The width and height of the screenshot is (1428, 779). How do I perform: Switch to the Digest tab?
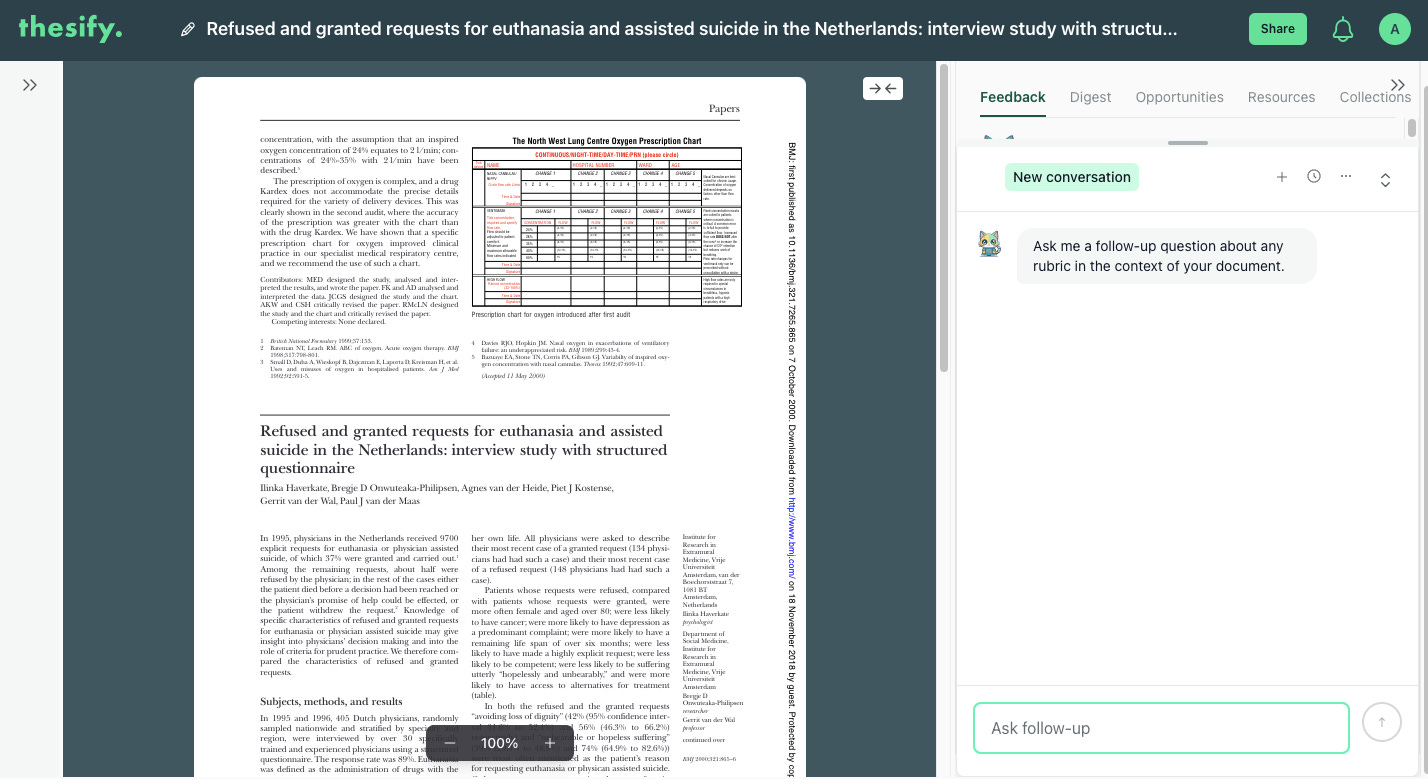click(1090, 97)
